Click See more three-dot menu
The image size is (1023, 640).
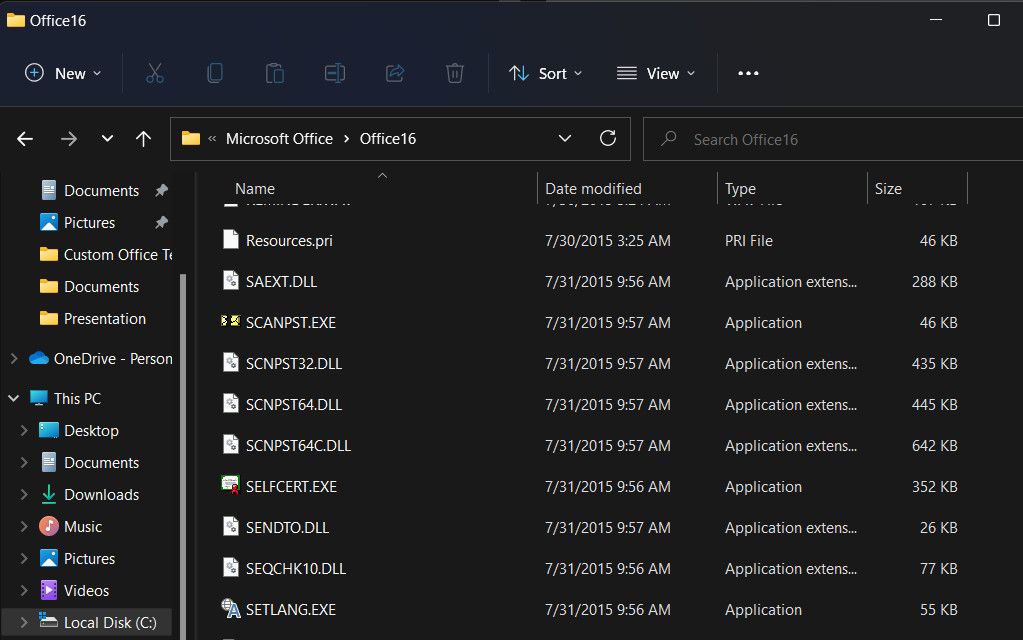(x=748, y=73)
